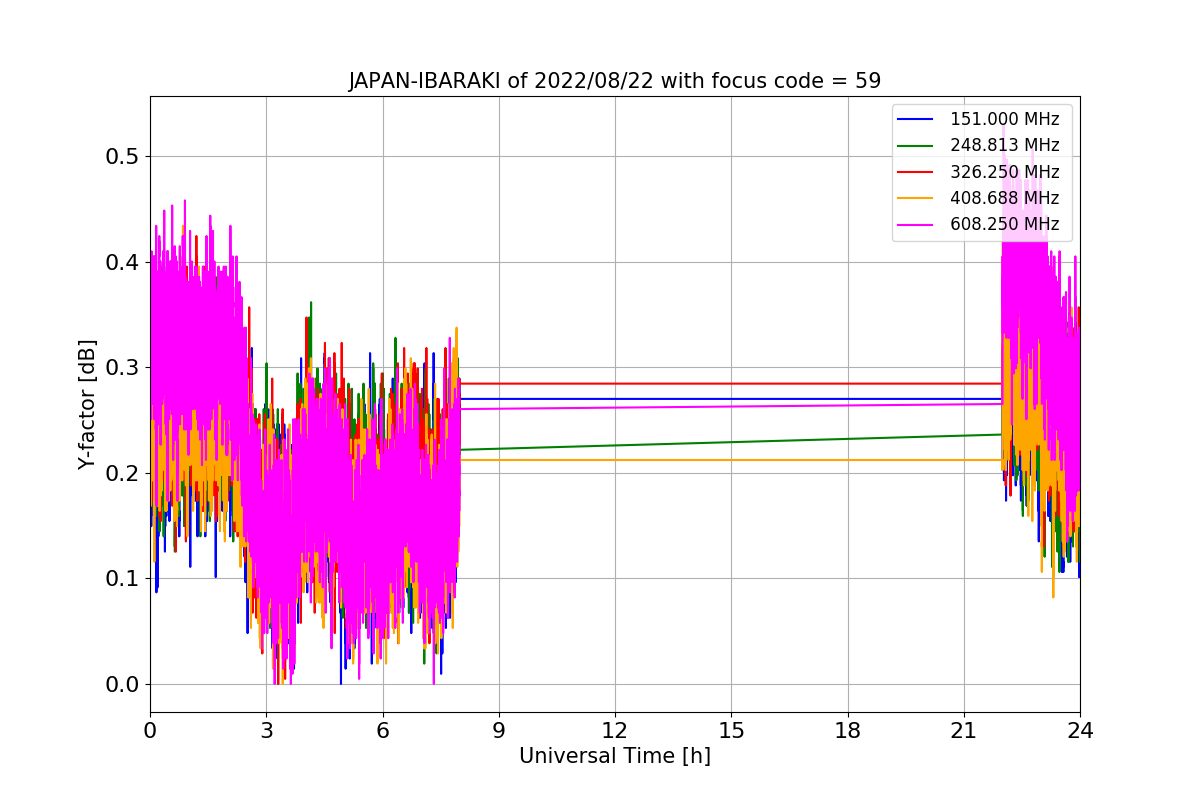Viewport: 1200px width, 800px height.
Task: Click the x-axis tick label 15
Action: tap(731, 730)
